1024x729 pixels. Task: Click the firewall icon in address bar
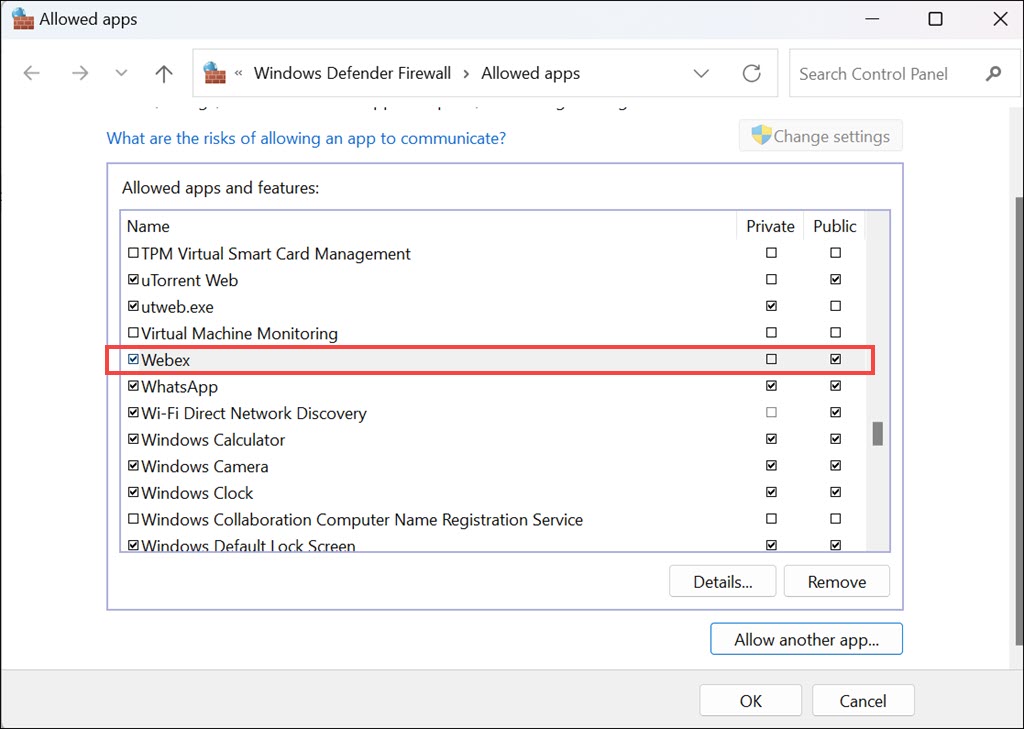pos(214,73)
